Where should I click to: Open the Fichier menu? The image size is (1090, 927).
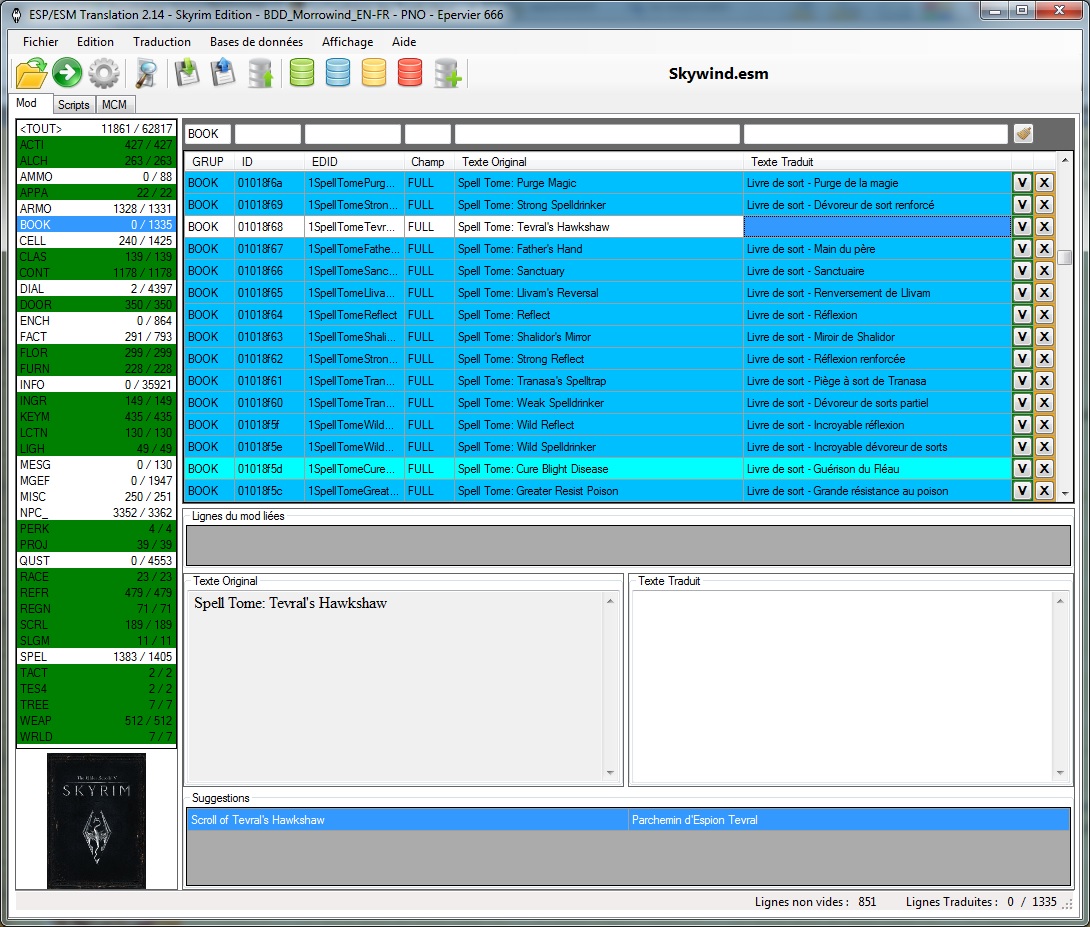[x=40, y=42]
